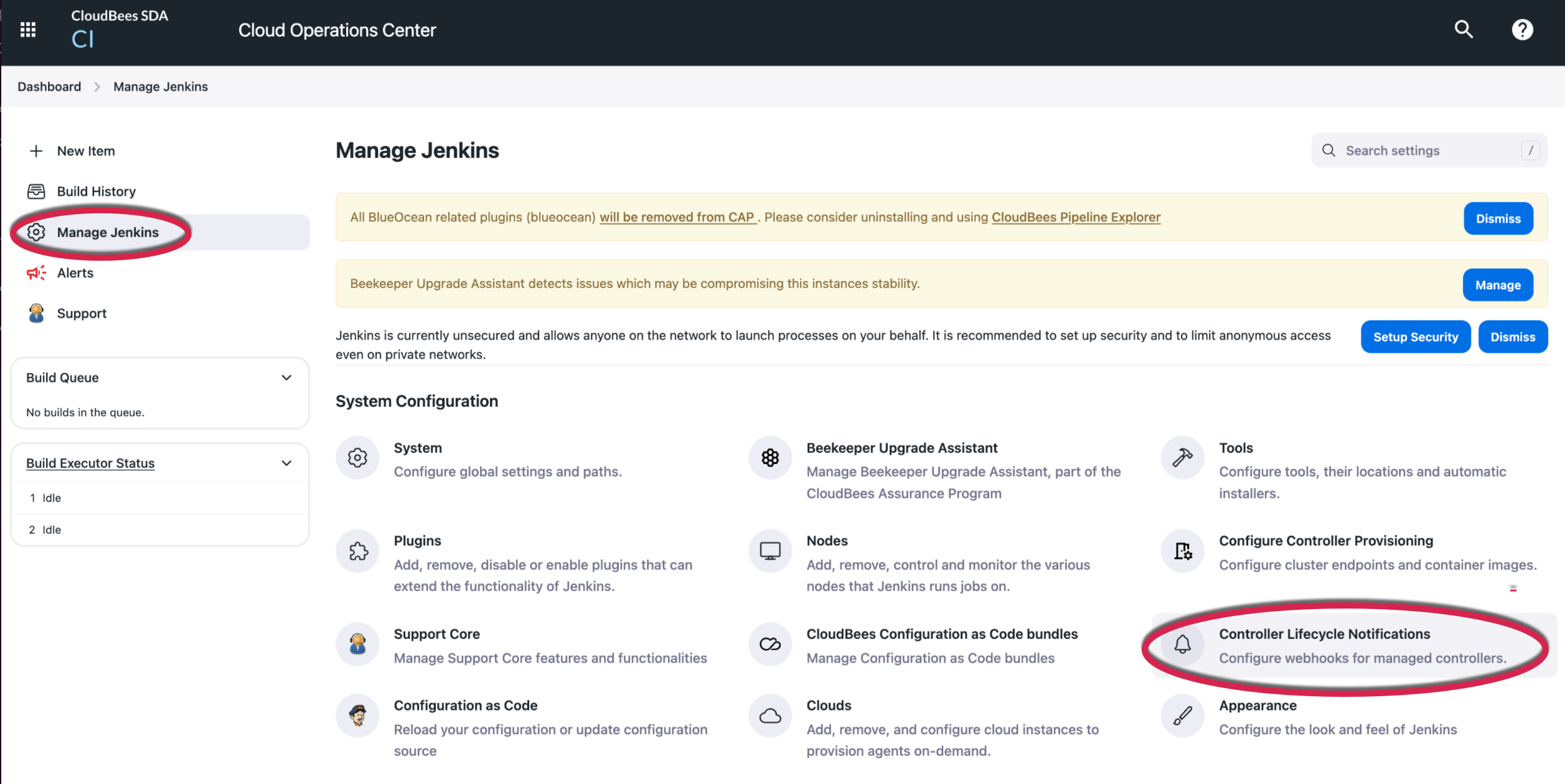Open the CloudBees Pipeline Explorer link
This screenshot has width=1565, height=784.
pos(1076,217)
